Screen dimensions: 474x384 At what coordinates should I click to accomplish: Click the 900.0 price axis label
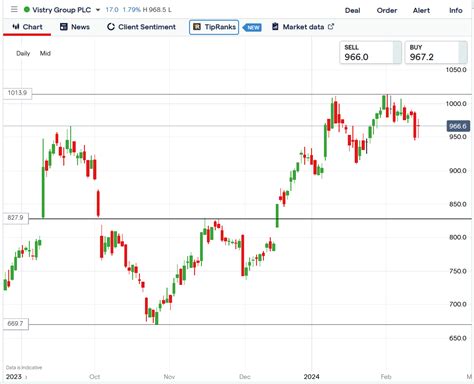coord(457,171)
